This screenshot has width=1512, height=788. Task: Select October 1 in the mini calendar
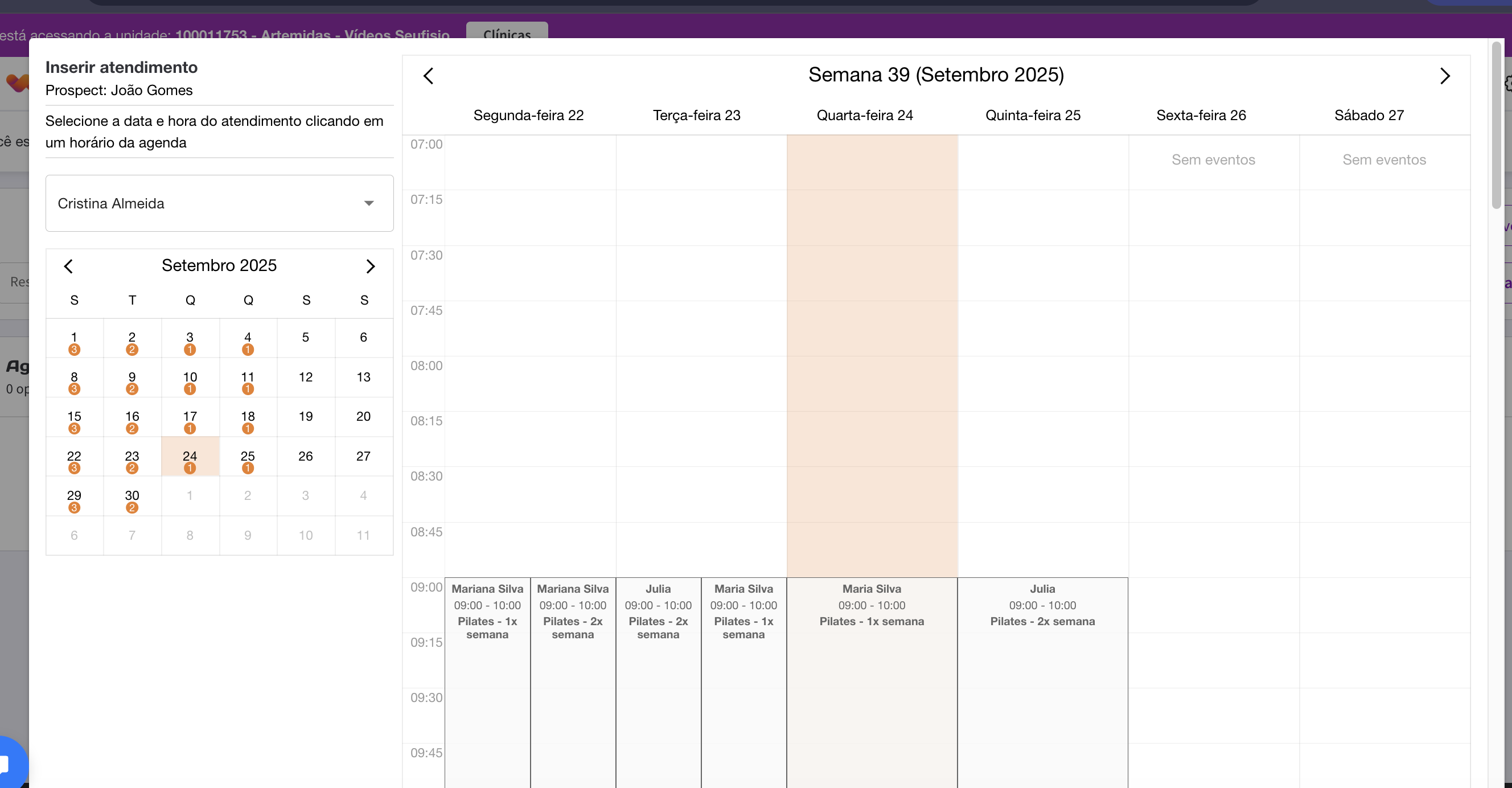click(190, 495)
